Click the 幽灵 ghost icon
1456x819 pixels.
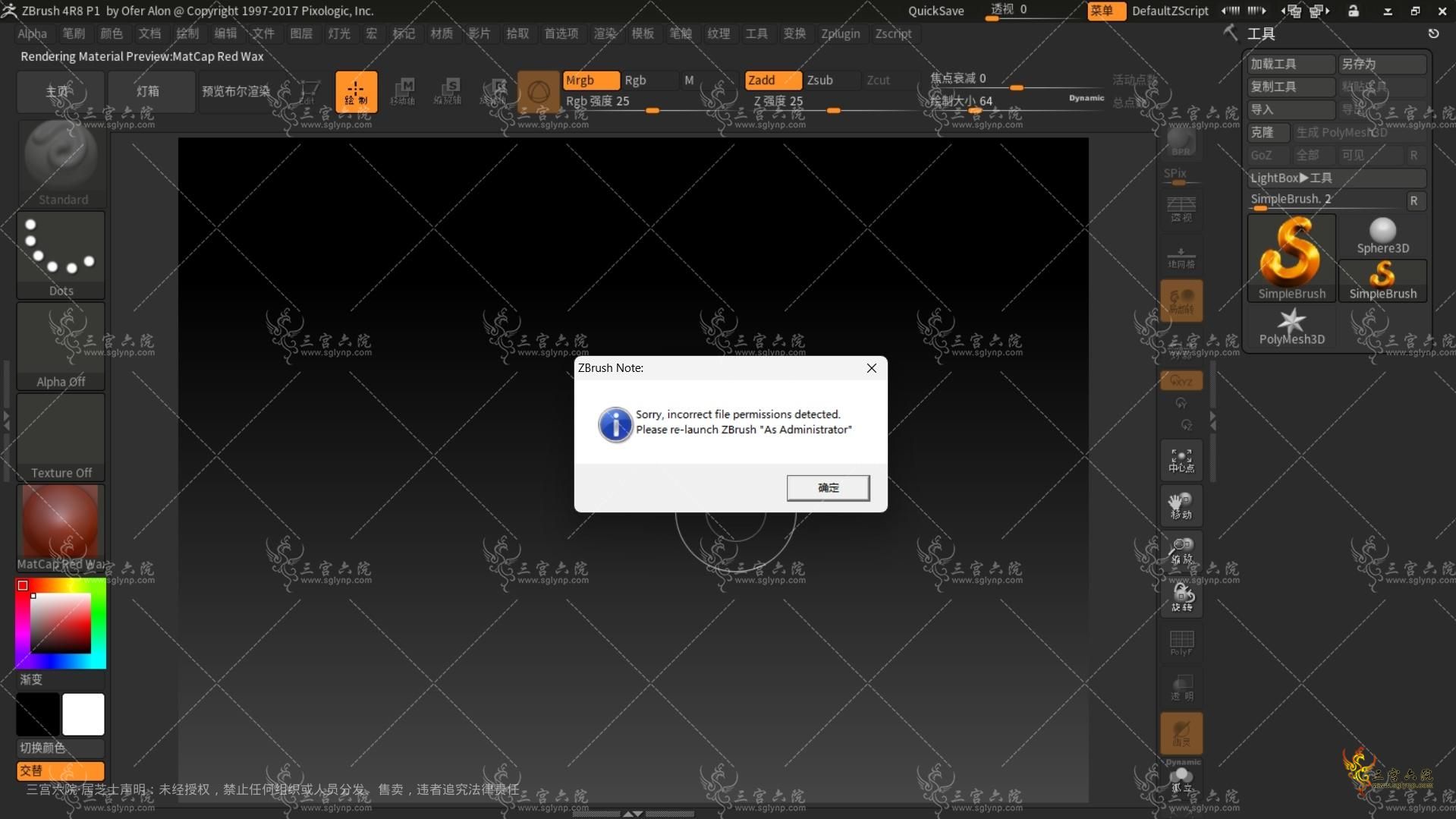tap(1181, 733)
